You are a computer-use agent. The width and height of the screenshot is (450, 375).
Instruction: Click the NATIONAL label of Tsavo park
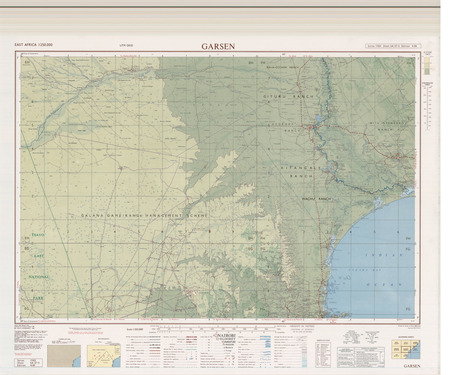[39, 277]
